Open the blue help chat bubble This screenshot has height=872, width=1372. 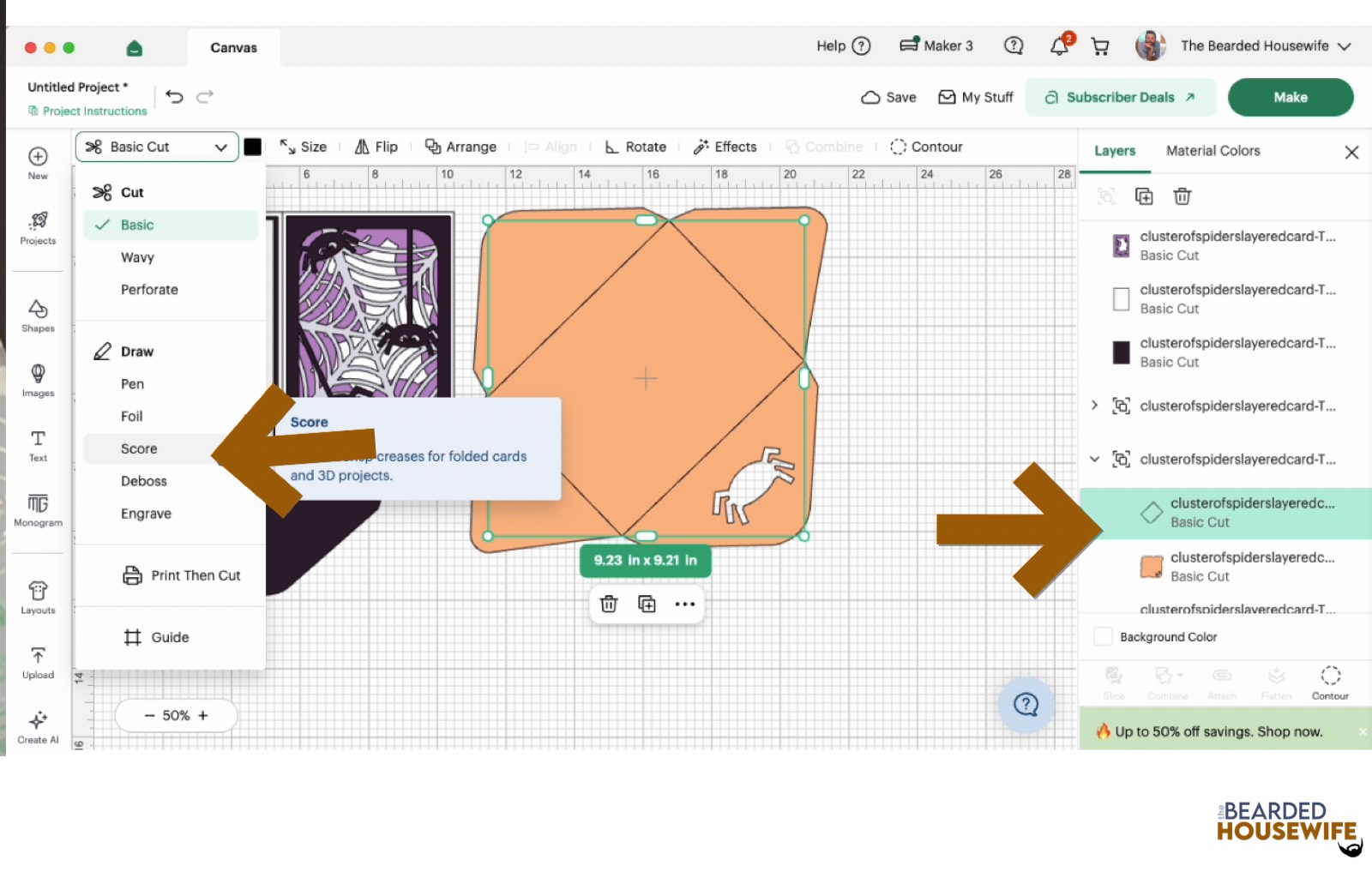click(1026, 705)
